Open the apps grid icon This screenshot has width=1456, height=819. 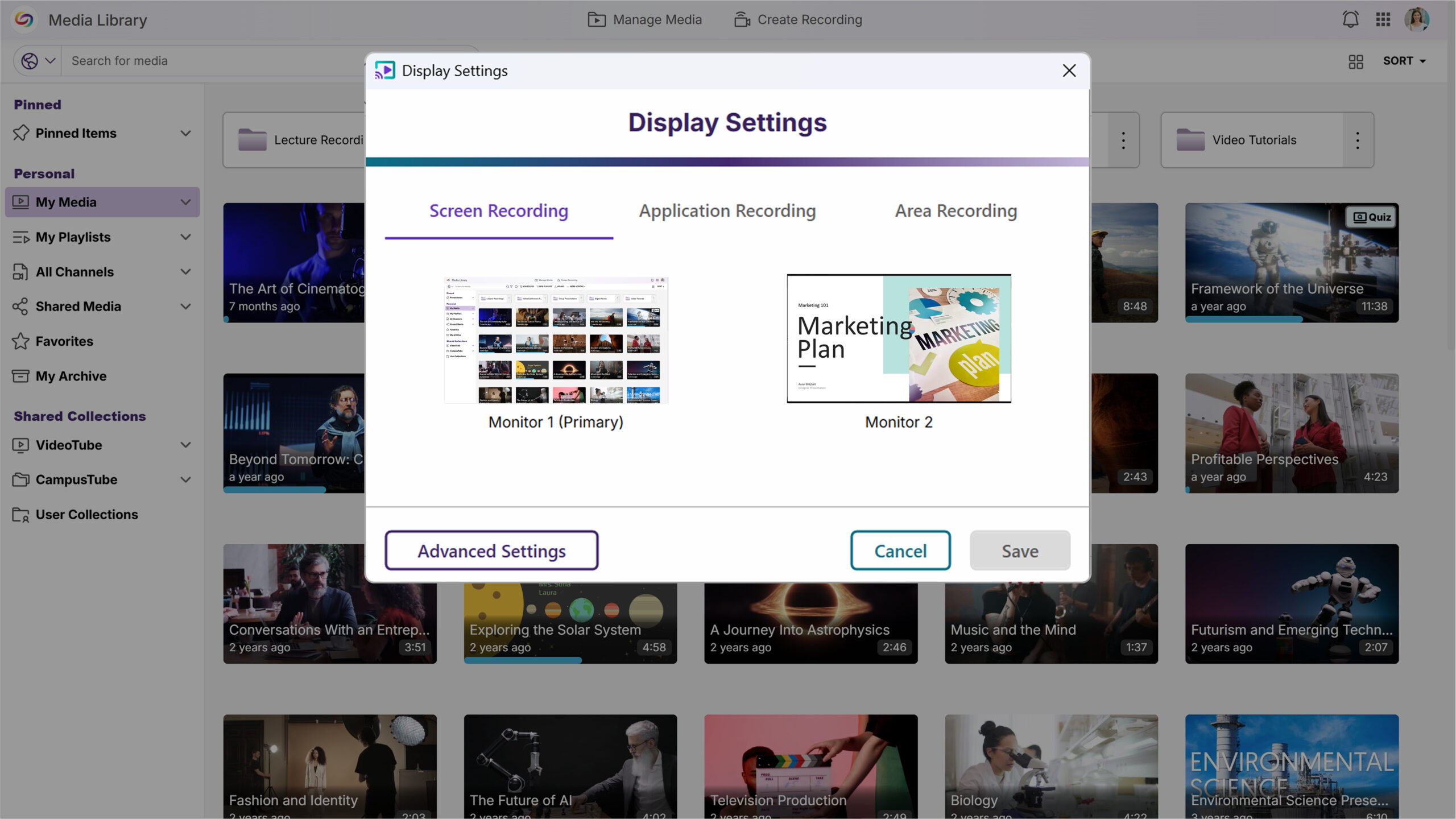(1383, 19)
